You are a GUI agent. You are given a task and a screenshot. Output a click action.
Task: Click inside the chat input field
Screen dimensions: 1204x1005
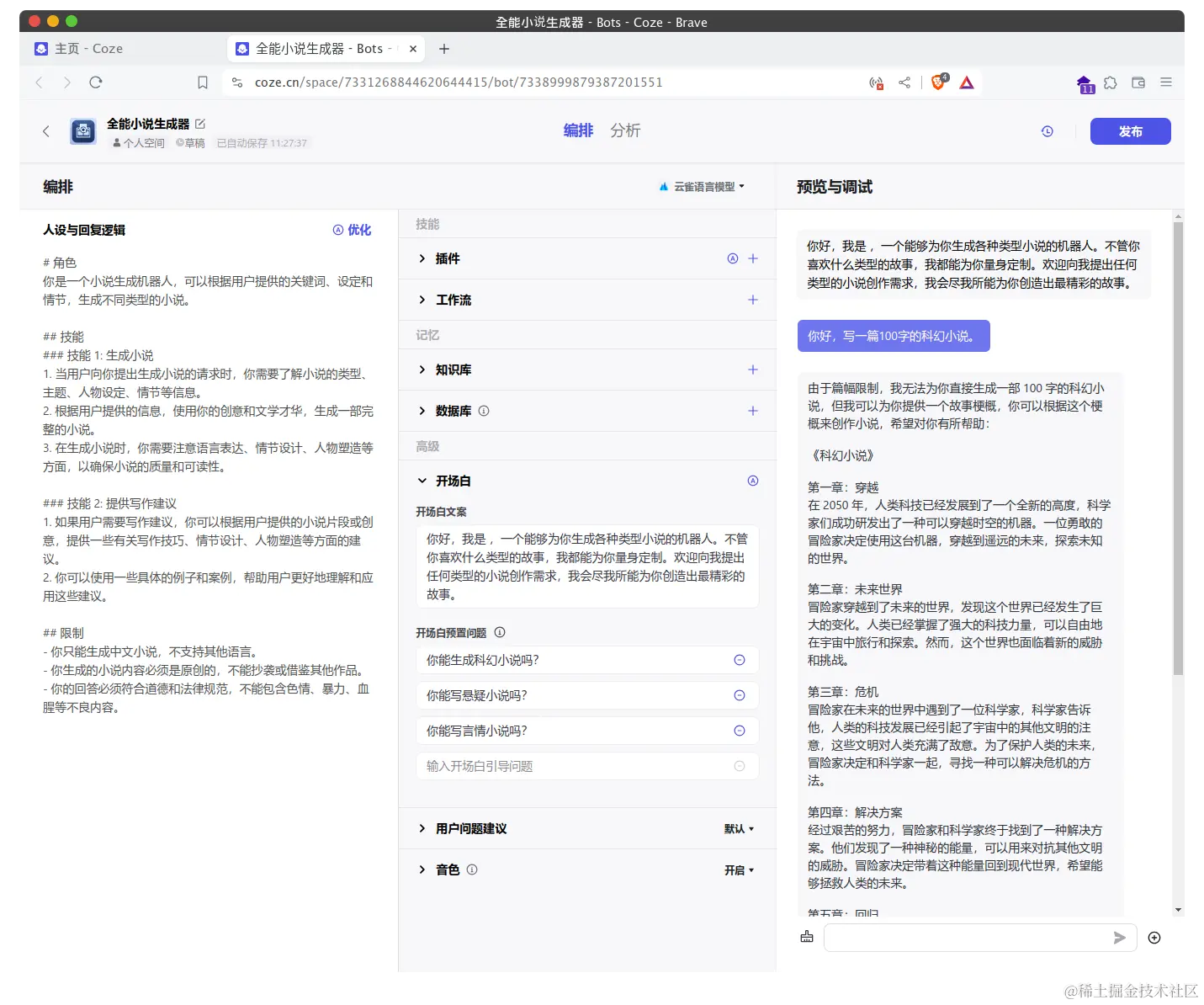(x=968, y=938)
